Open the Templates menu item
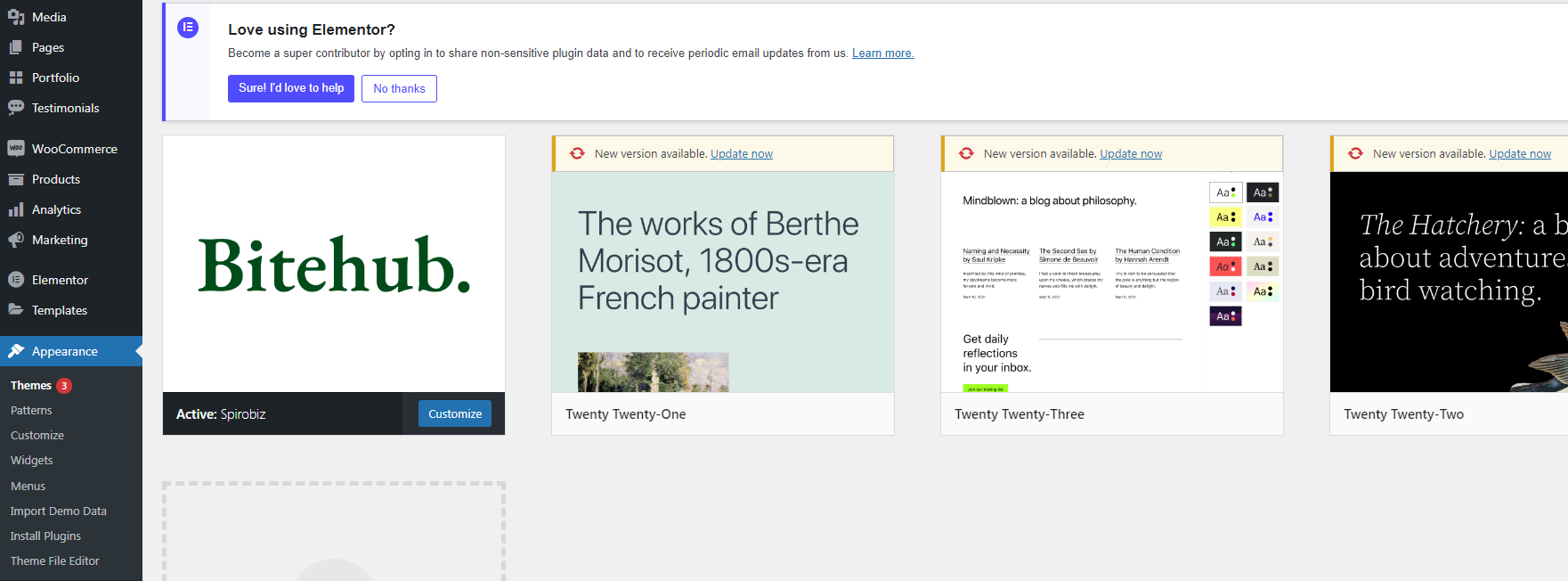Image resolution: width=1568 pixels, height=581 pixels. point(71,310)
